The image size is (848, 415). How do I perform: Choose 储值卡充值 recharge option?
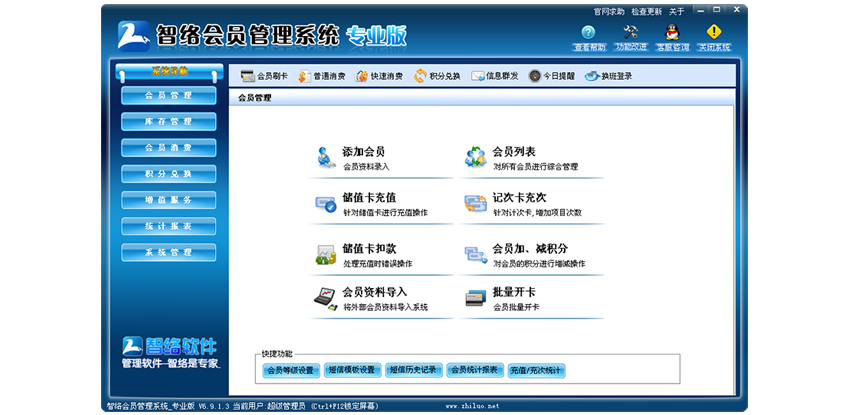[x=381, y=205]
